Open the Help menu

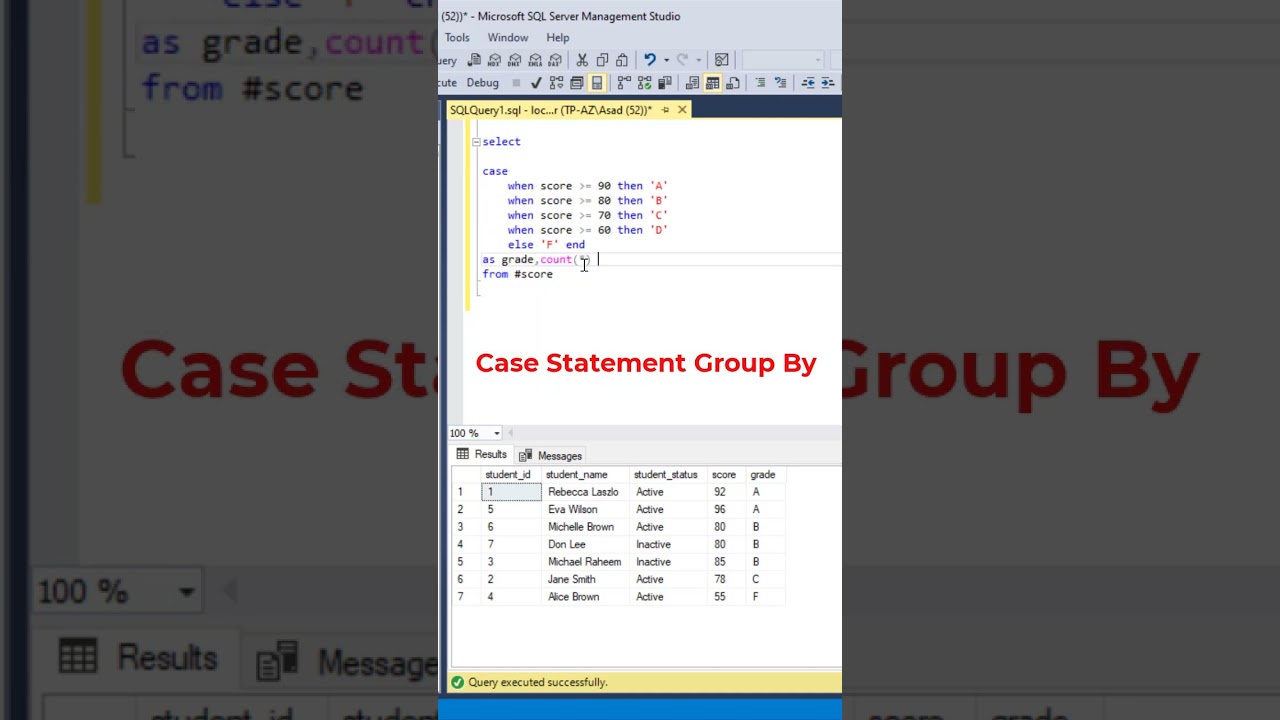tap(558, 38)
